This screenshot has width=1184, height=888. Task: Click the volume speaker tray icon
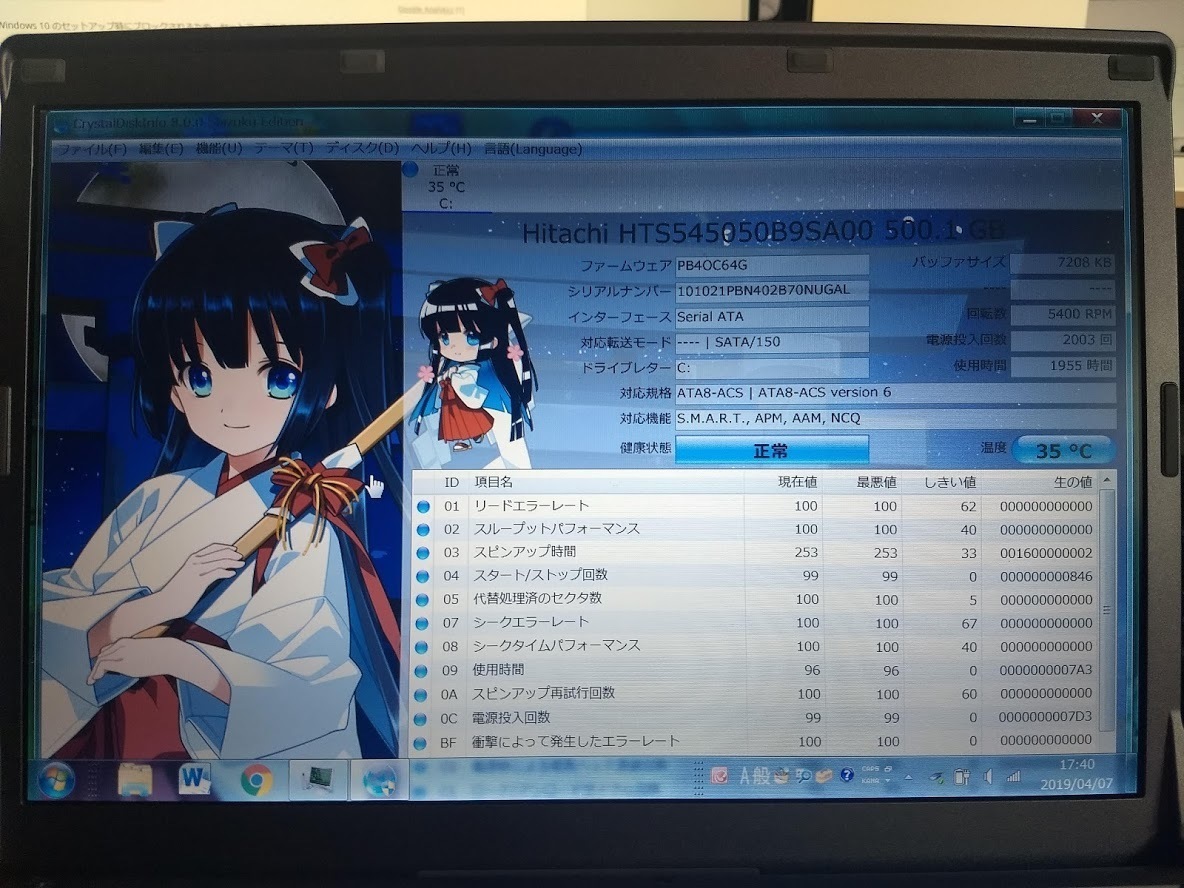tap(988, 776)
